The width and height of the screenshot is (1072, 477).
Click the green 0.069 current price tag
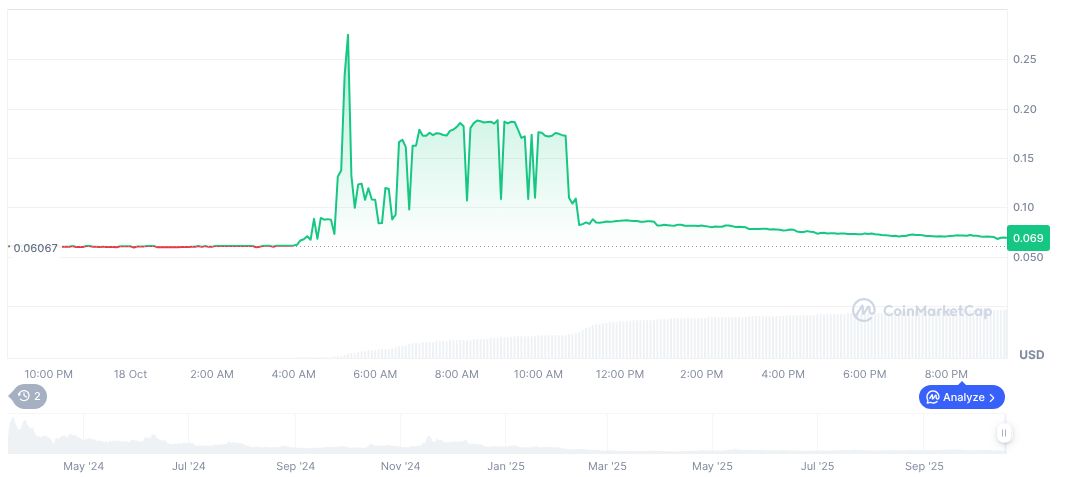tap(1029, 238)
